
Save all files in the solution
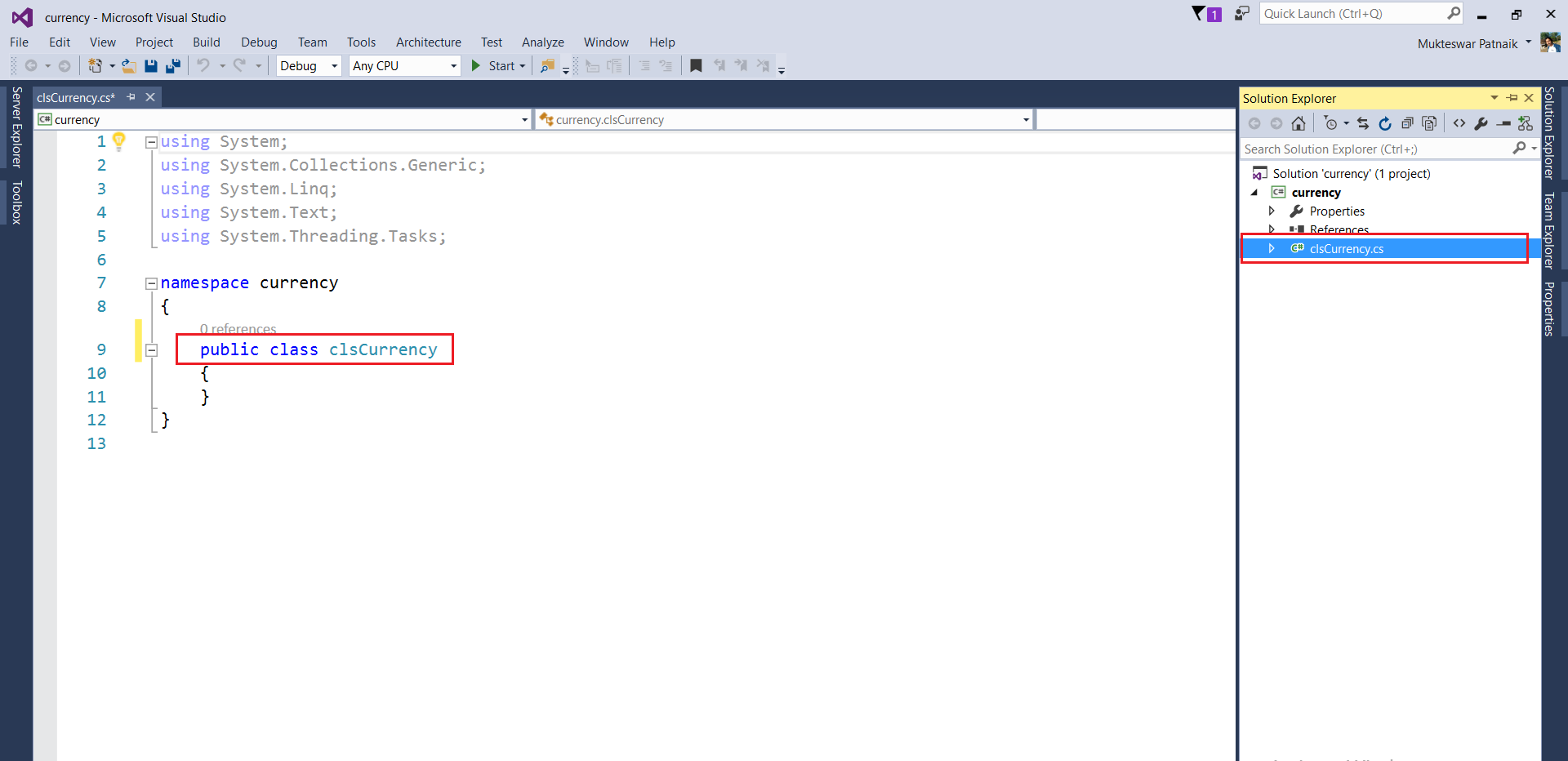click(x=172, y=66)
